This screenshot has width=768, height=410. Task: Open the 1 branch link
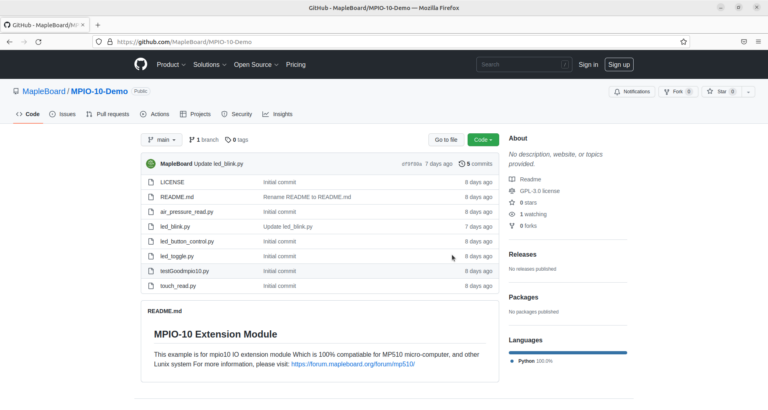(204, 140)
